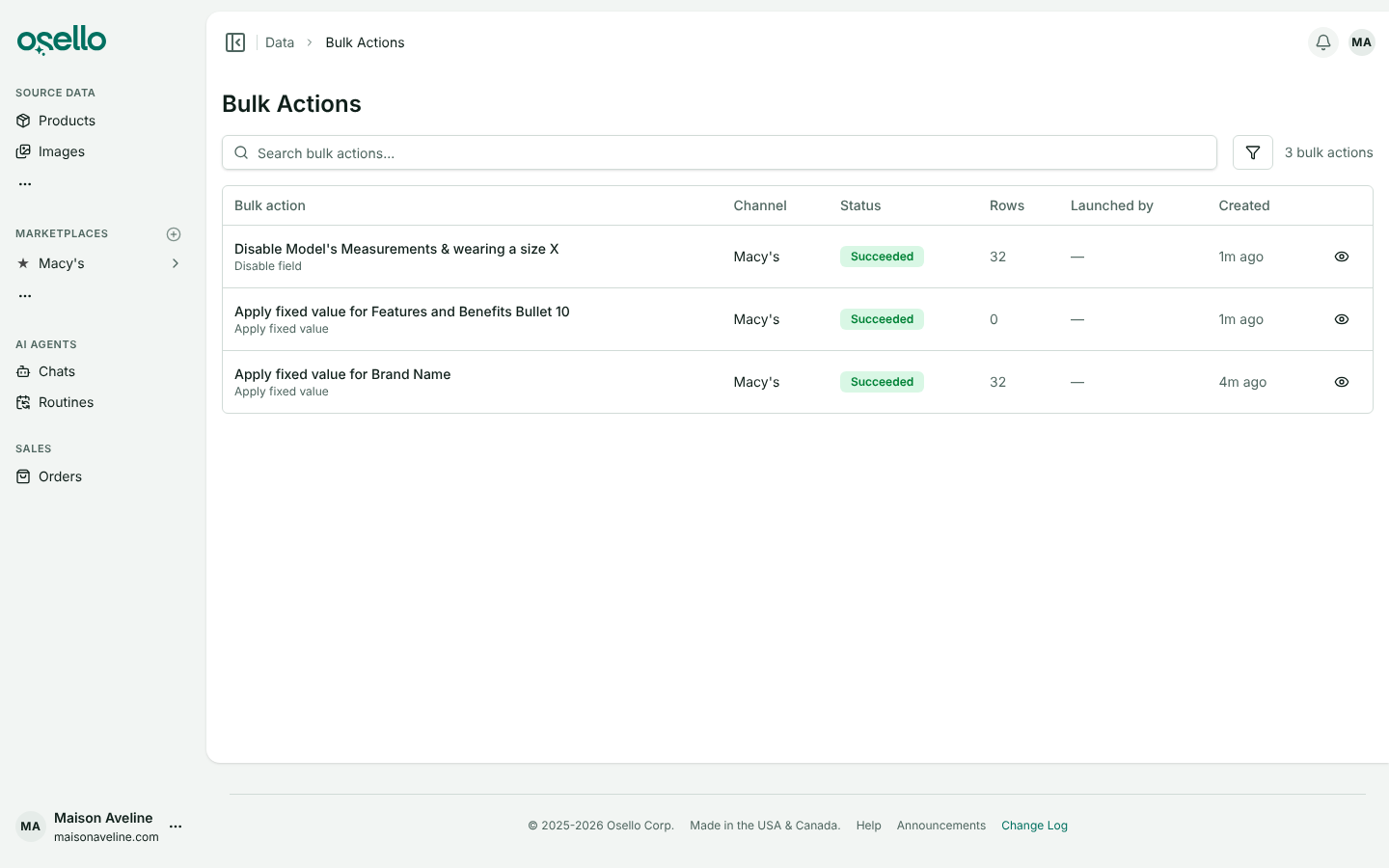This screenshot has height=868, width=1389.
Task: Add a marketplace with the plus icon
Action: click(174, 234)
